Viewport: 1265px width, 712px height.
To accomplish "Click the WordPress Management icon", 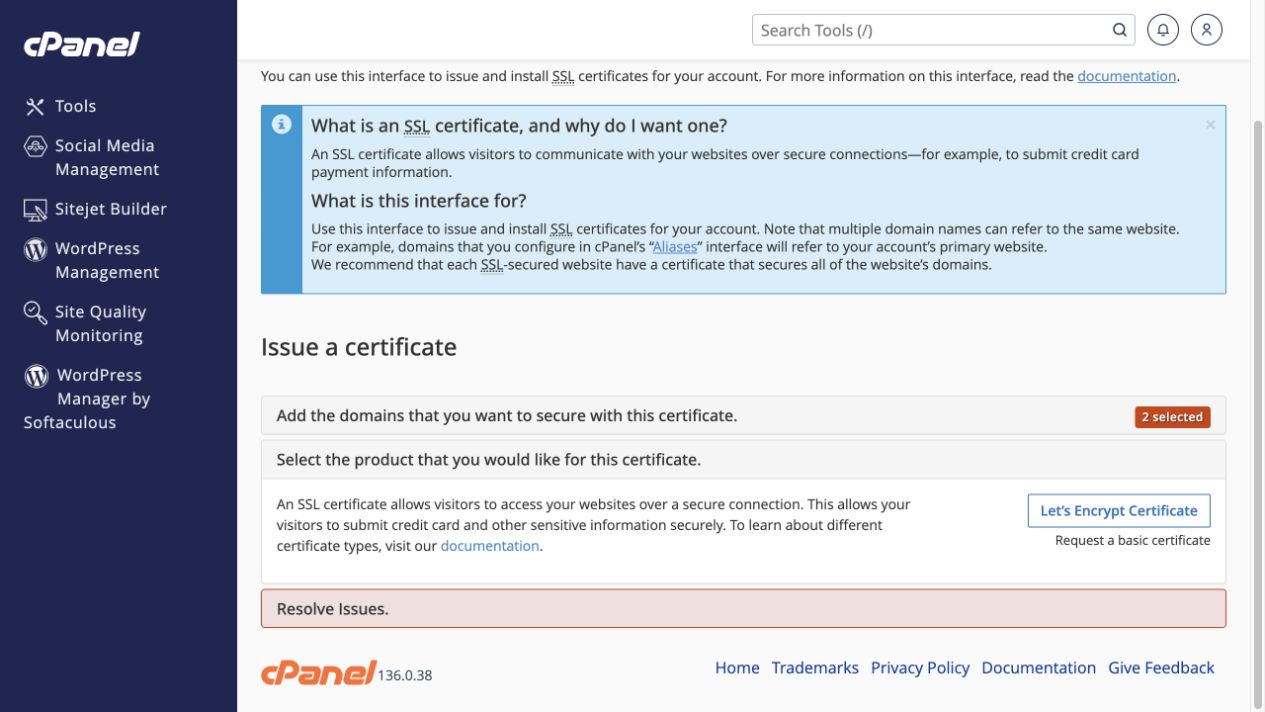I will pos(35,249).
